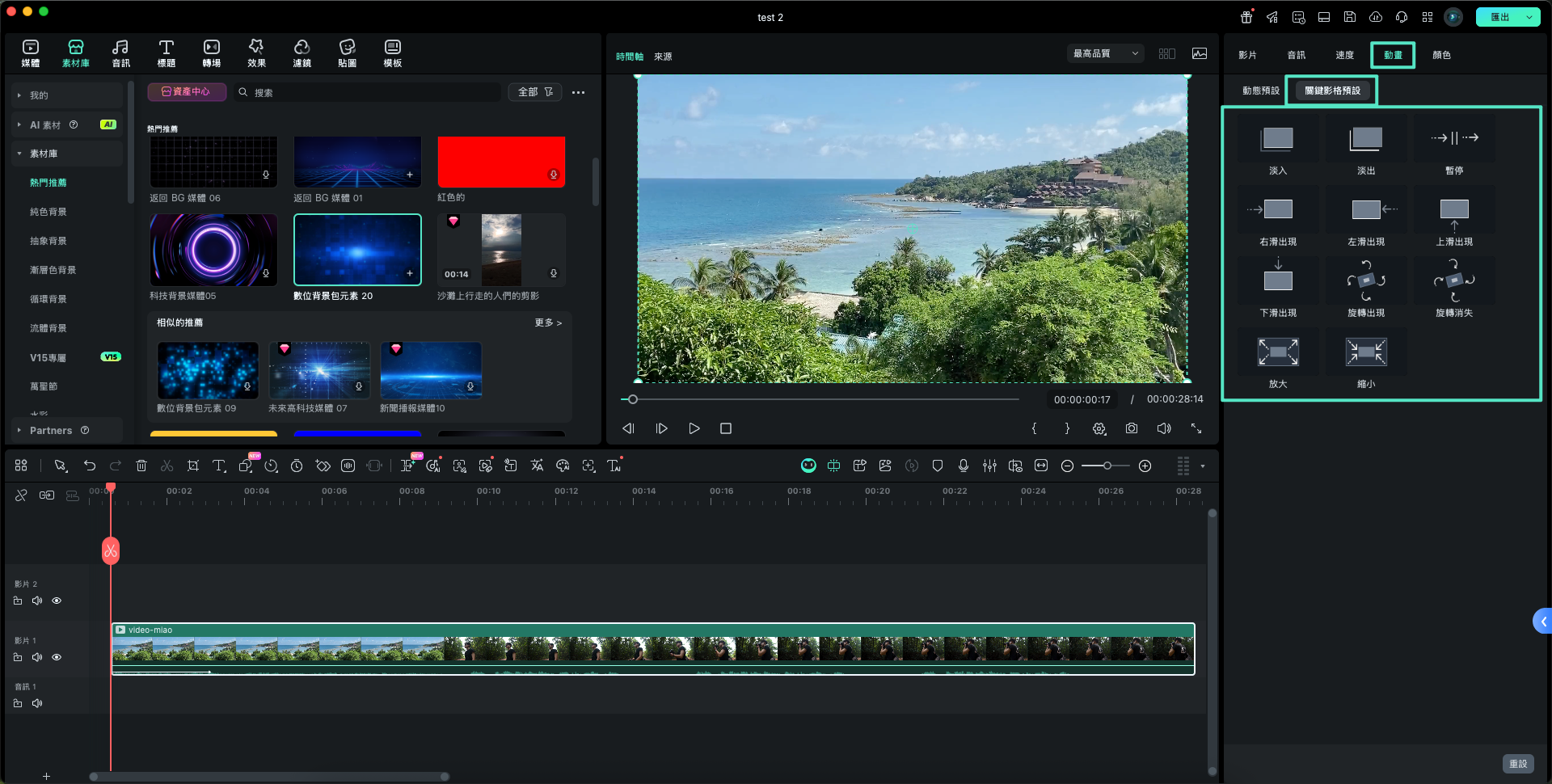
Task: Mute the 影片 1 track audio
Action: click(37, 657)
